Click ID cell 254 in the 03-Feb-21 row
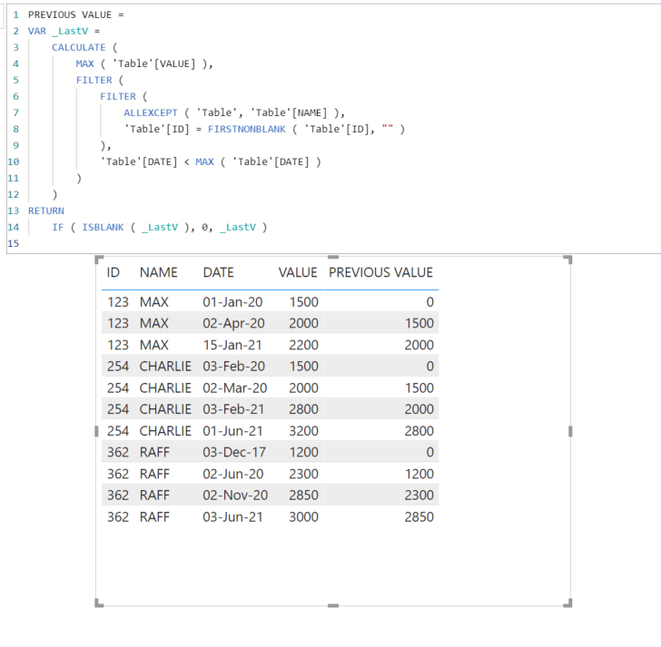The height and width of the screenshot is (647, 661). (x=118, y=409)
